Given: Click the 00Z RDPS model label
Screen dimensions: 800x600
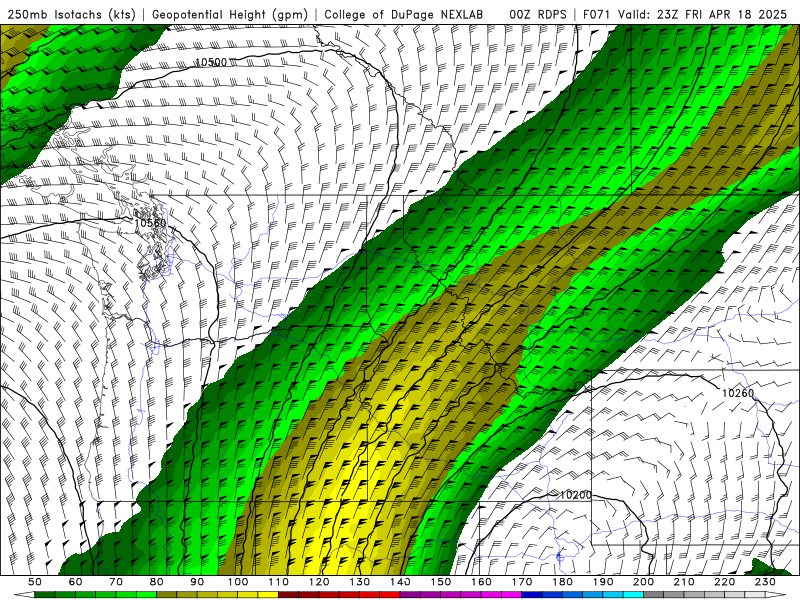Looking at the screenshot, I should pos(537,14).
